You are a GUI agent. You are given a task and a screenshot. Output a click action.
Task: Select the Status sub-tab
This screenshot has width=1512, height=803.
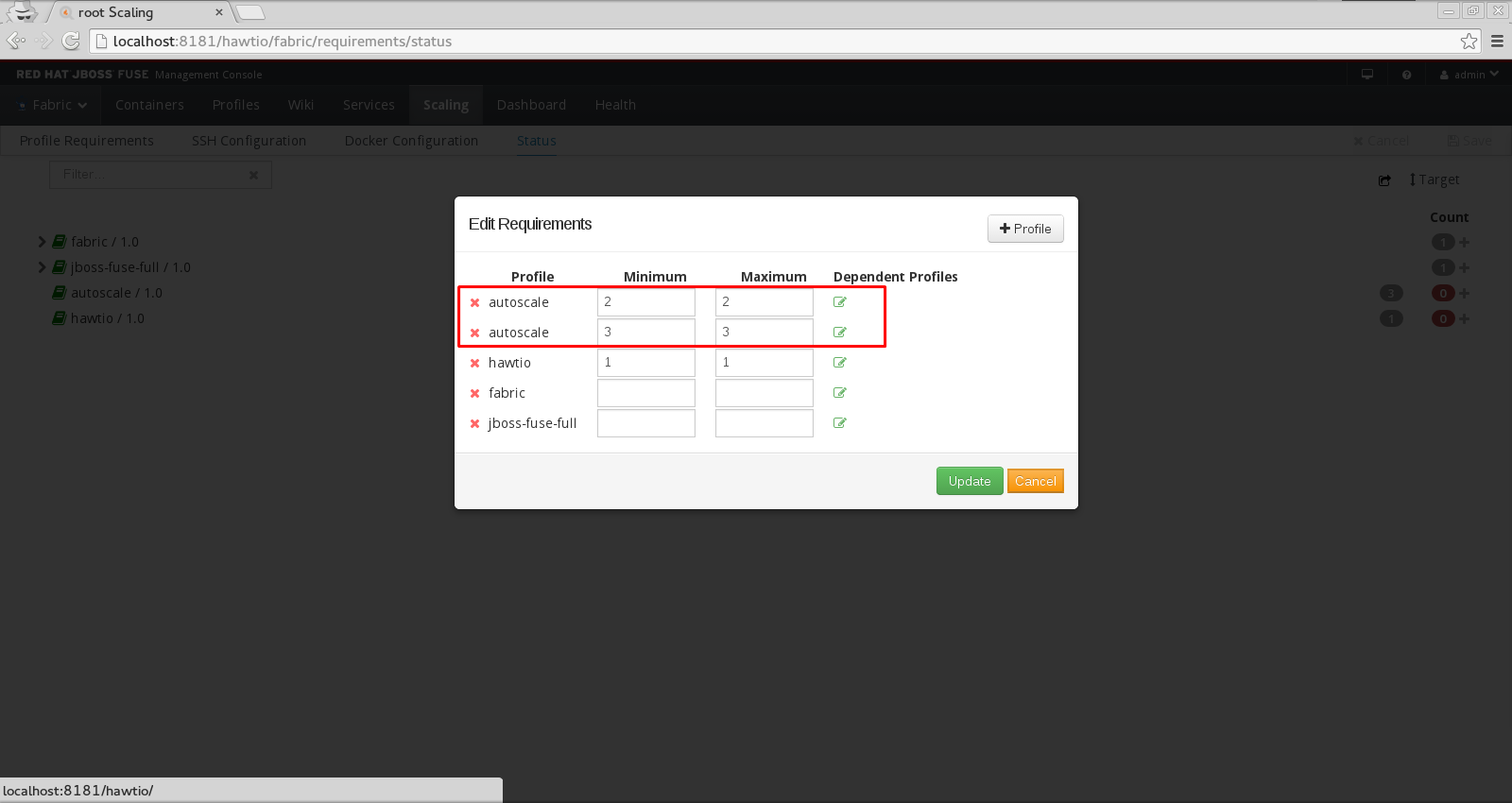pyautogui.click(x=536, y=141)
